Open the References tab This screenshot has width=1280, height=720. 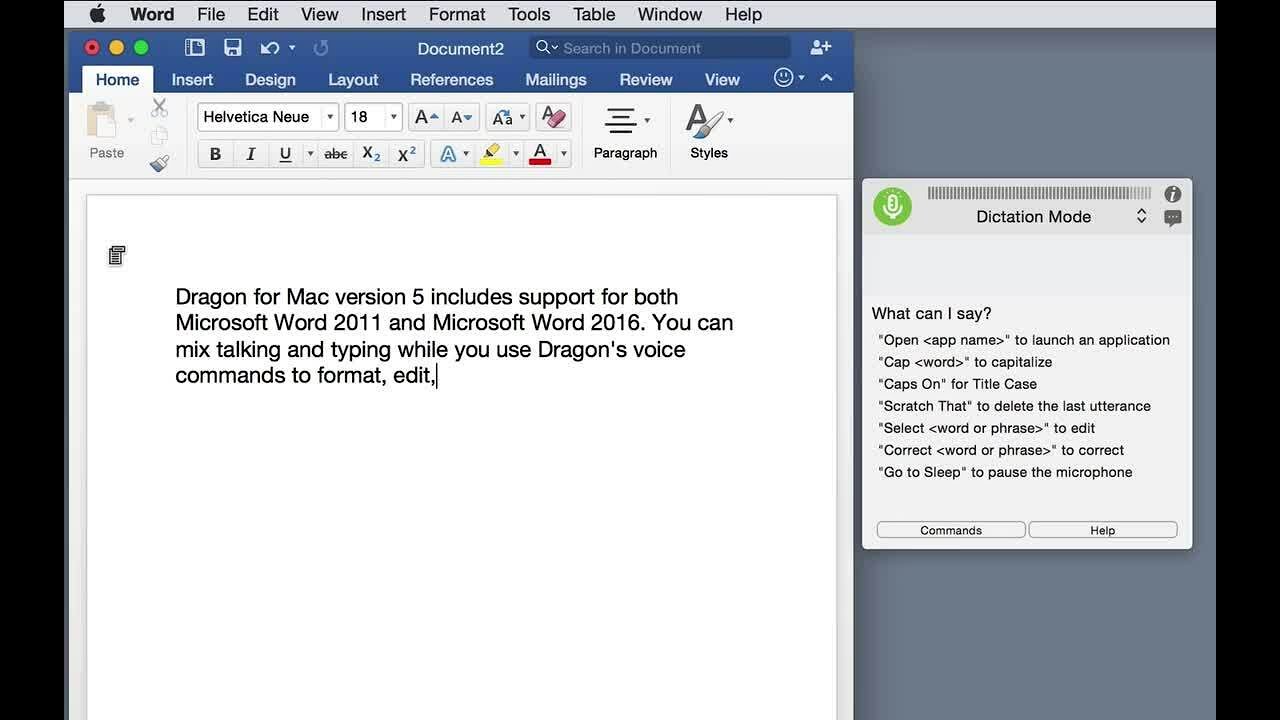(452, 79)
